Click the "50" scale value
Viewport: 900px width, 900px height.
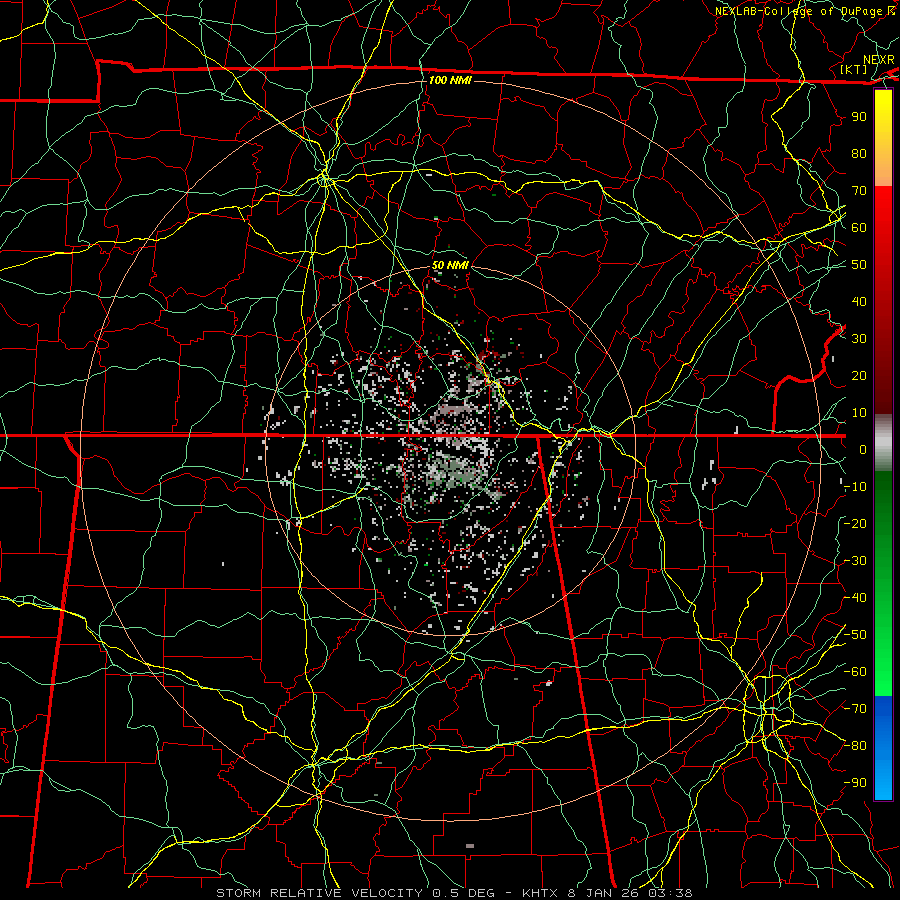click(x=859, y=265)
